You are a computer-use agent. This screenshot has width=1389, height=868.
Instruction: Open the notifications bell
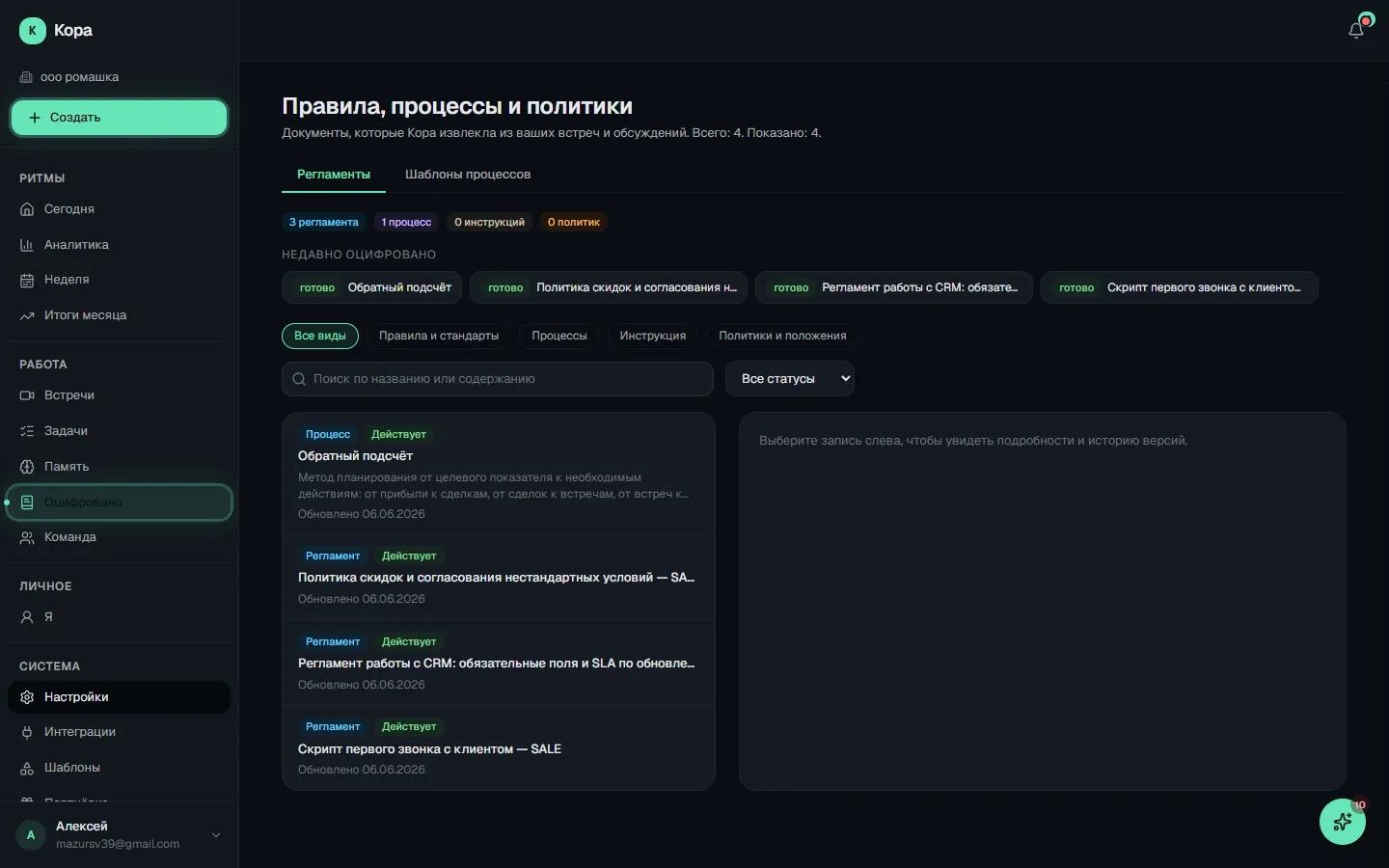tap(1356, 30)
